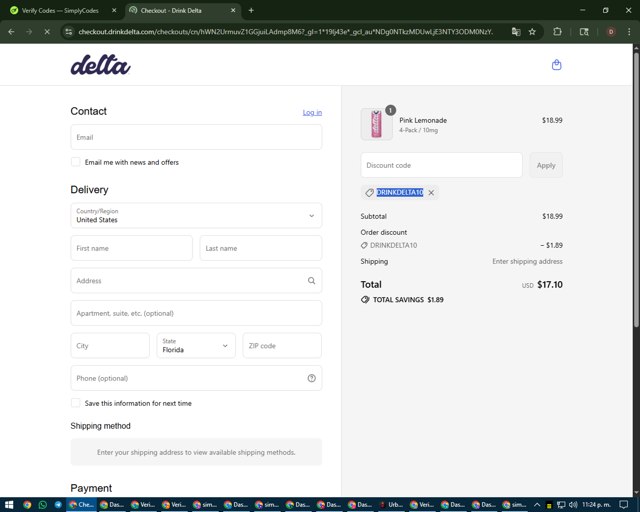The image size is (640, 512).
Task: Stop loading the page
Action: 47,31
